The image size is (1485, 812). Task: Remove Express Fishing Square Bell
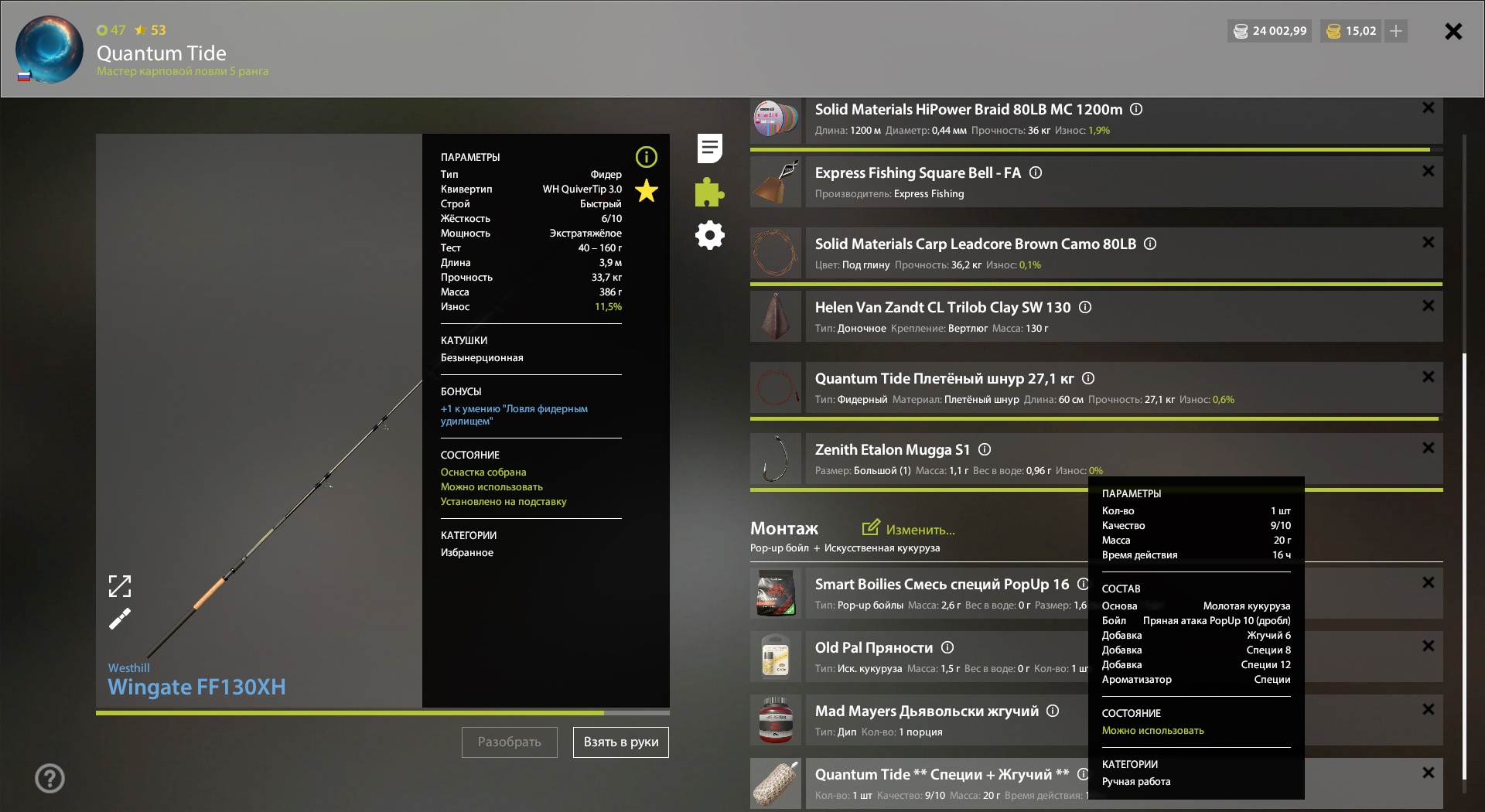pos(1429,172)
